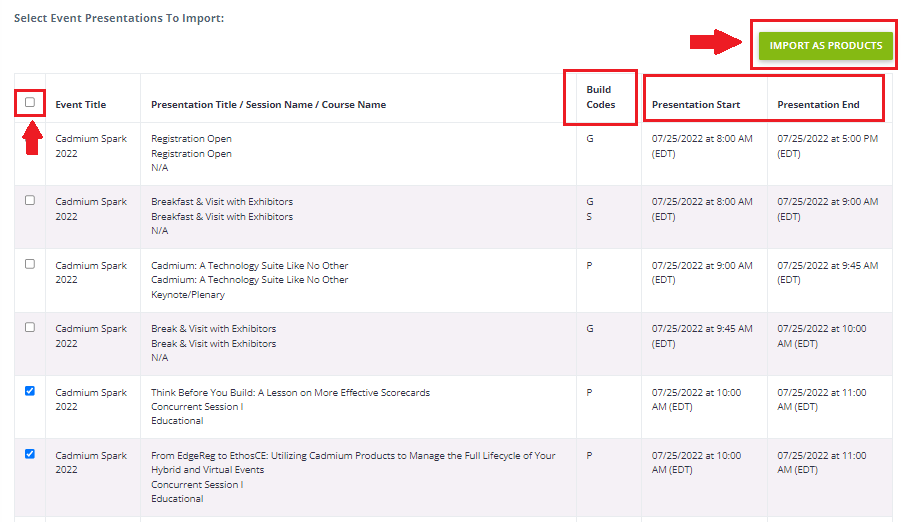Check the Breakfast & Visit with Exhibitors row
The image size is (903, 522).
point(30,201)
